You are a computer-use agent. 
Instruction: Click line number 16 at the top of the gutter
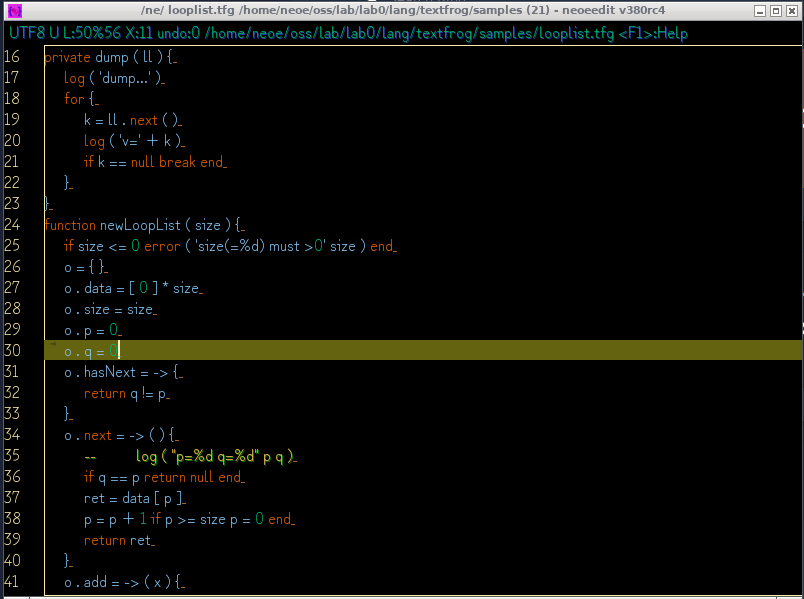13,57
